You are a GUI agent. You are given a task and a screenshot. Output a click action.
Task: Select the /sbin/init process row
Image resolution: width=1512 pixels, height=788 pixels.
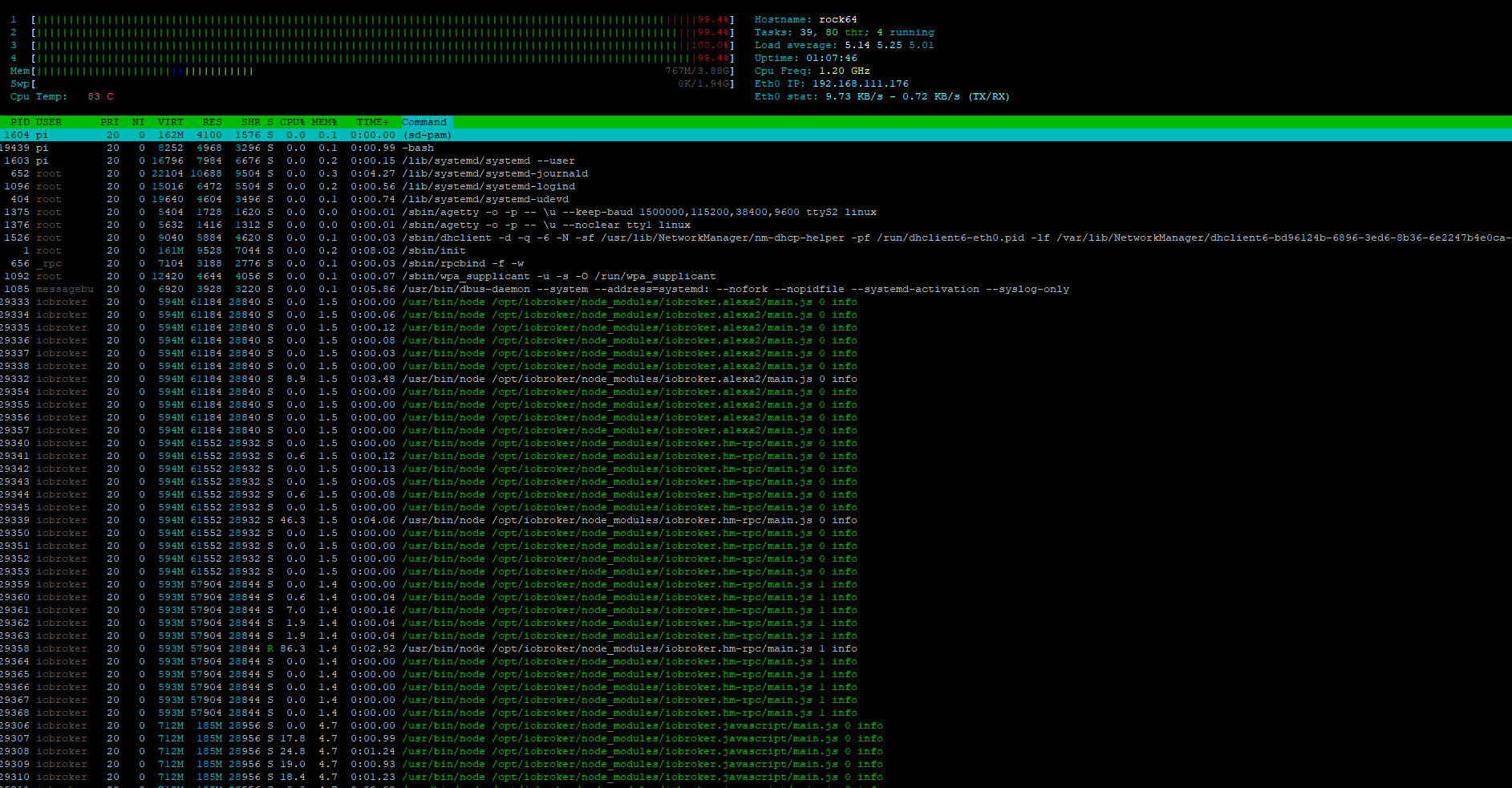(756, 250)
